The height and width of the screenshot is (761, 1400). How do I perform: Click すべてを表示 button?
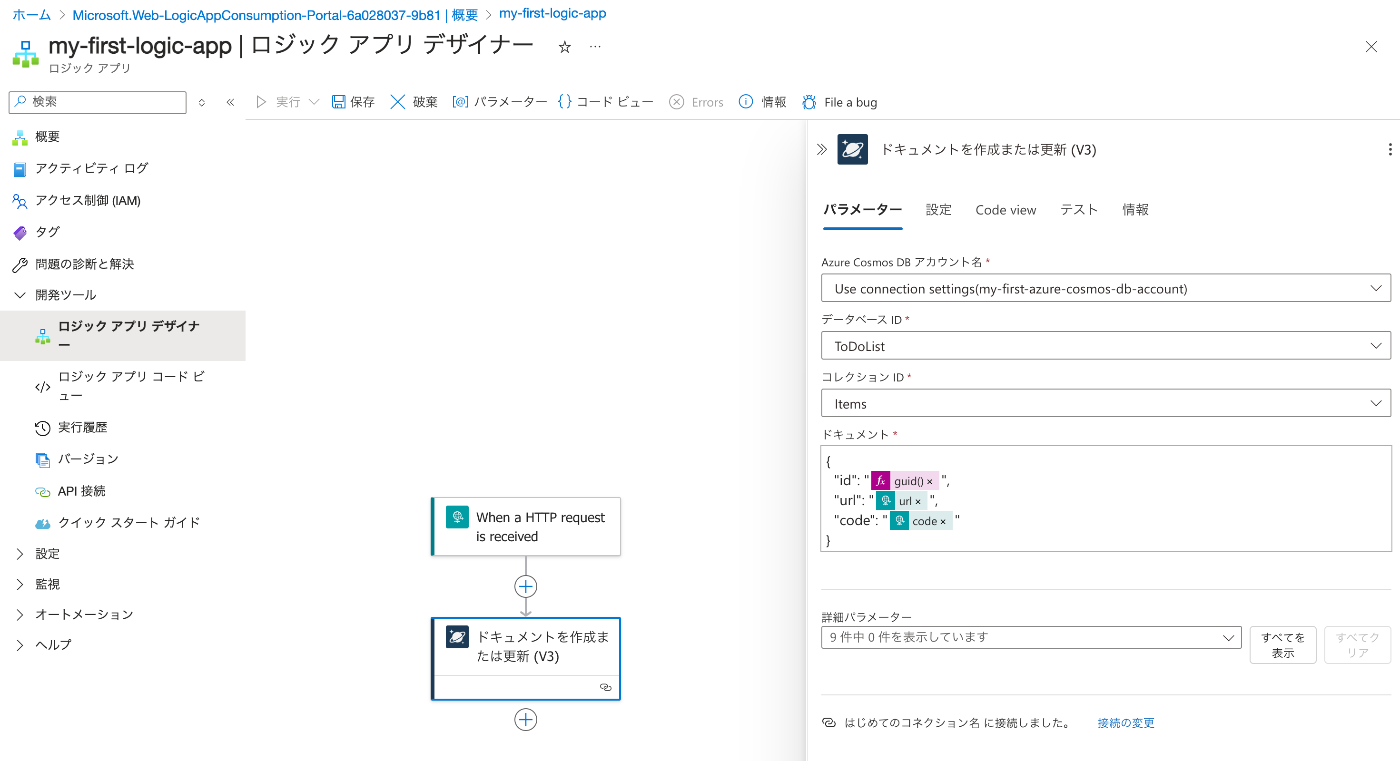coord(1283,645)
